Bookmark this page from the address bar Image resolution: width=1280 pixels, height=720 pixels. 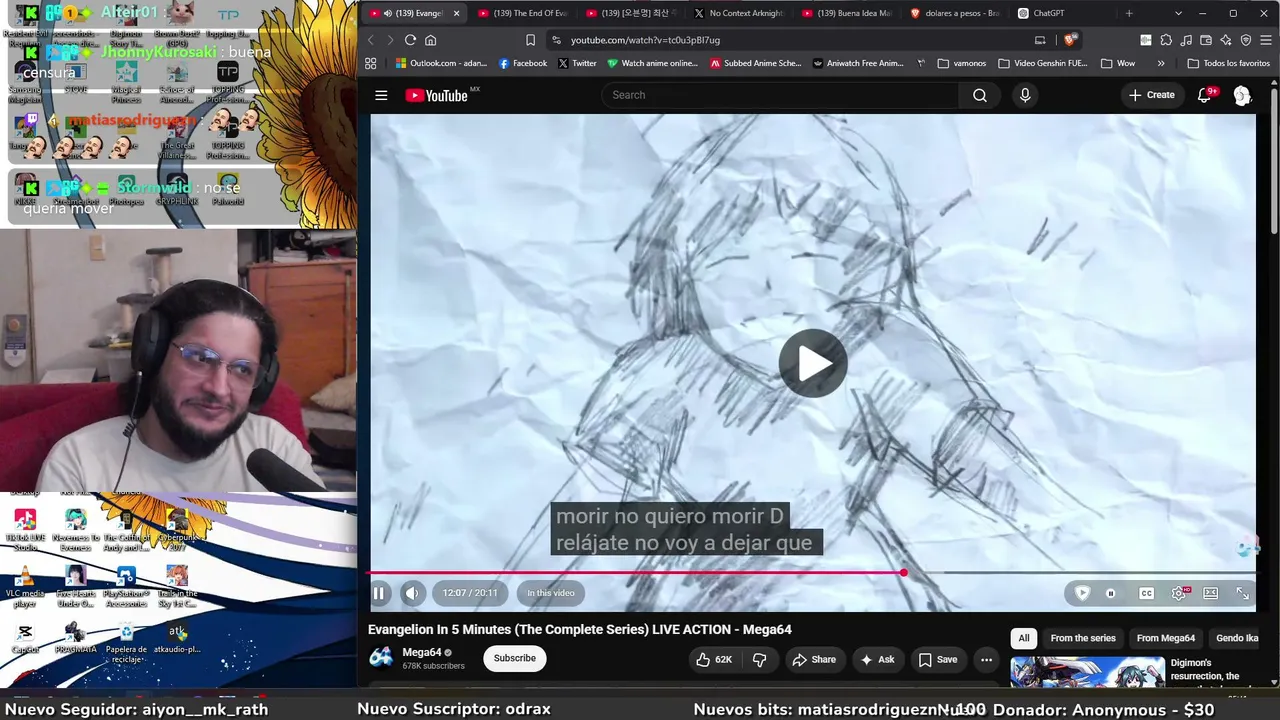point(531,40)
